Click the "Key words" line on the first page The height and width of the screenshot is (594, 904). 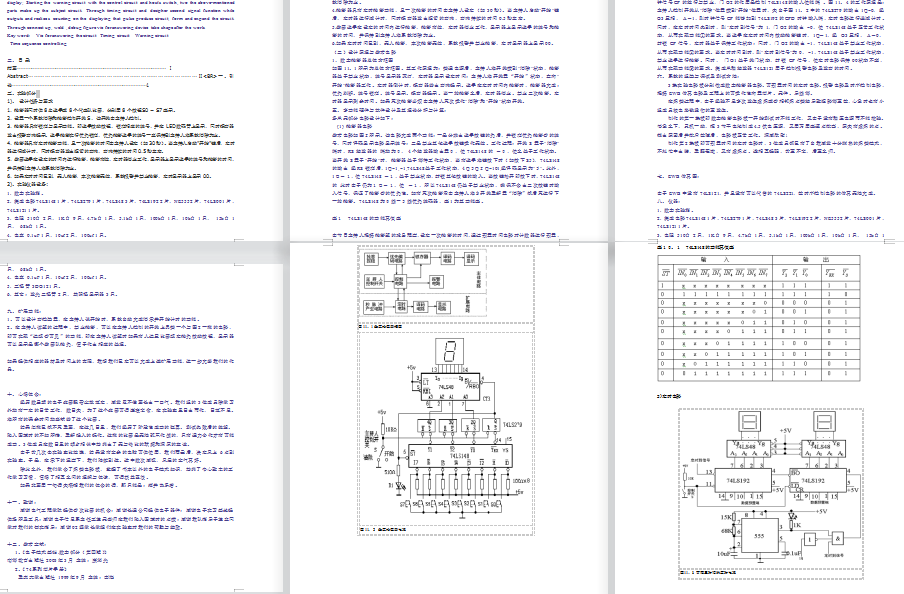coord(88,36)
